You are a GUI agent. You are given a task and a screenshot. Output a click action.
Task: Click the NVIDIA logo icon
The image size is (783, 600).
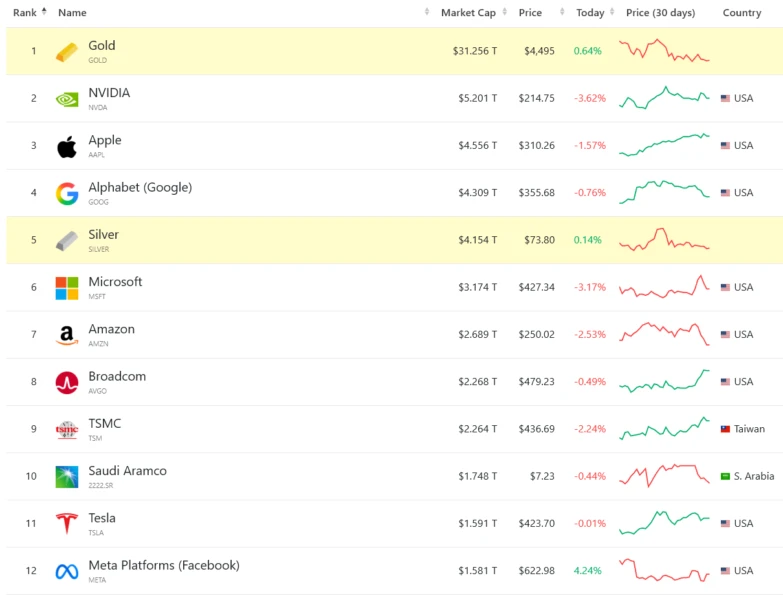click(66, 99)
